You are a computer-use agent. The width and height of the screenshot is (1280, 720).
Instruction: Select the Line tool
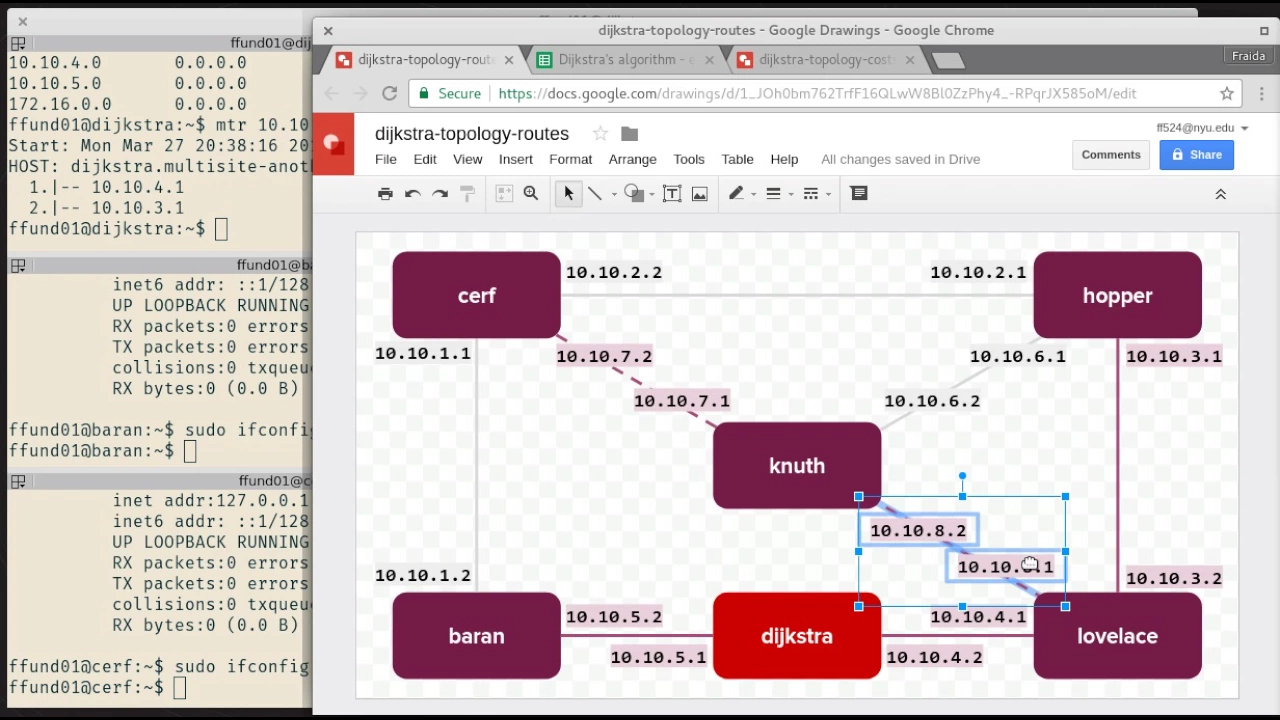click(x=594, y=194)
